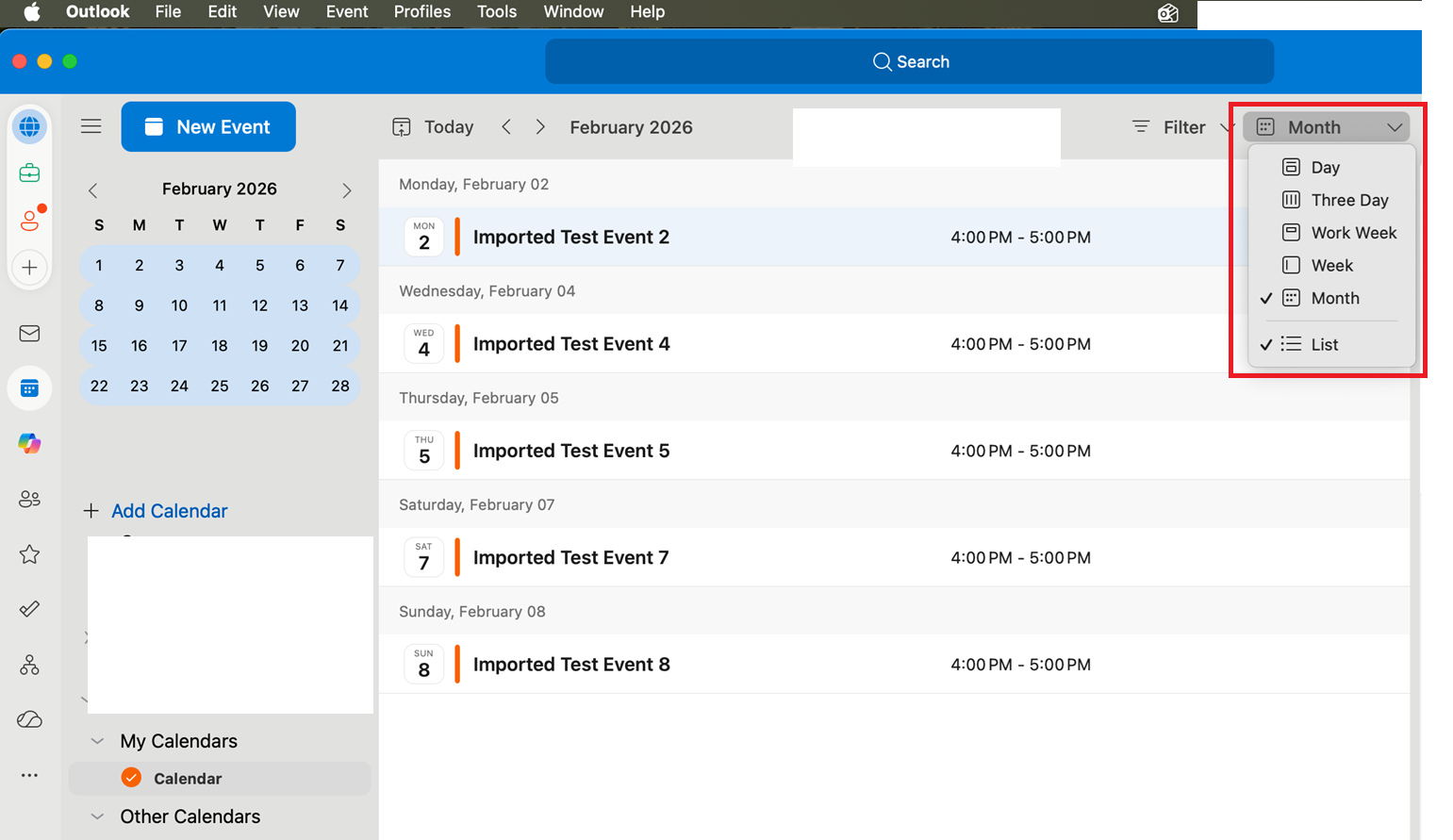Go to next period in main toolbar

click(540, 127)
